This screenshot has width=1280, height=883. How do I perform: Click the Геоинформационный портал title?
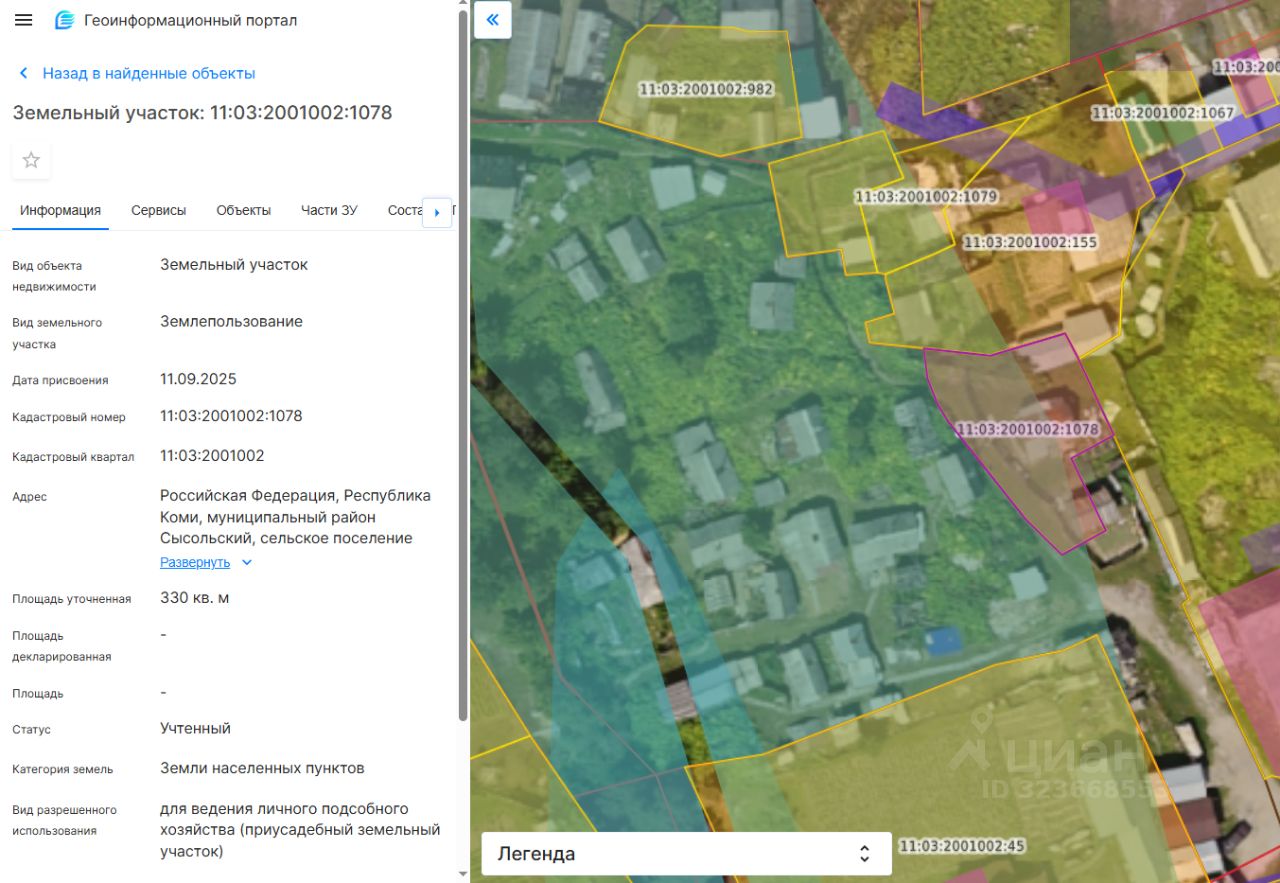pos(190,20)
